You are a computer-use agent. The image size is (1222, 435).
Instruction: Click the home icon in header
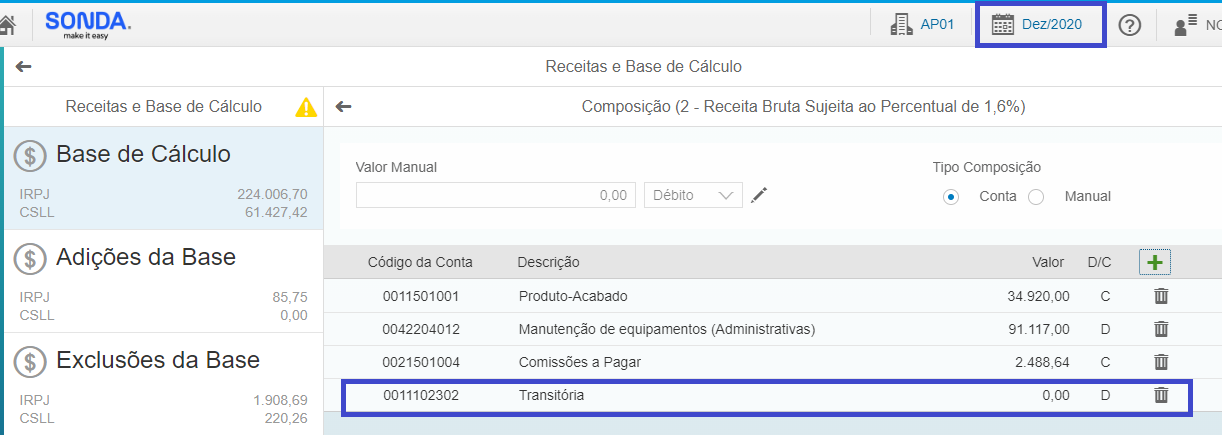(x=7, y=25)
